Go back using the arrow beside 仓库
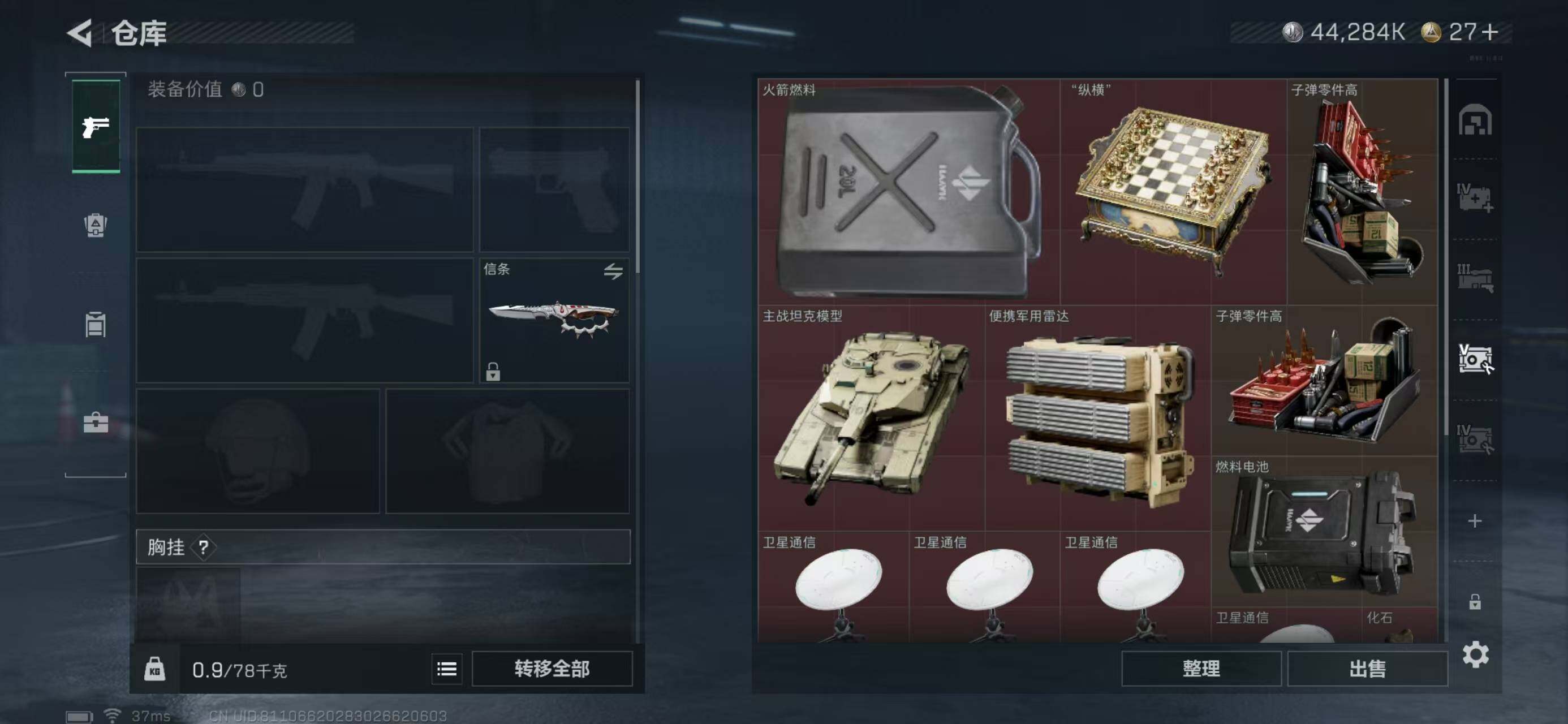The image size is (1568, 724). (80, 33)
